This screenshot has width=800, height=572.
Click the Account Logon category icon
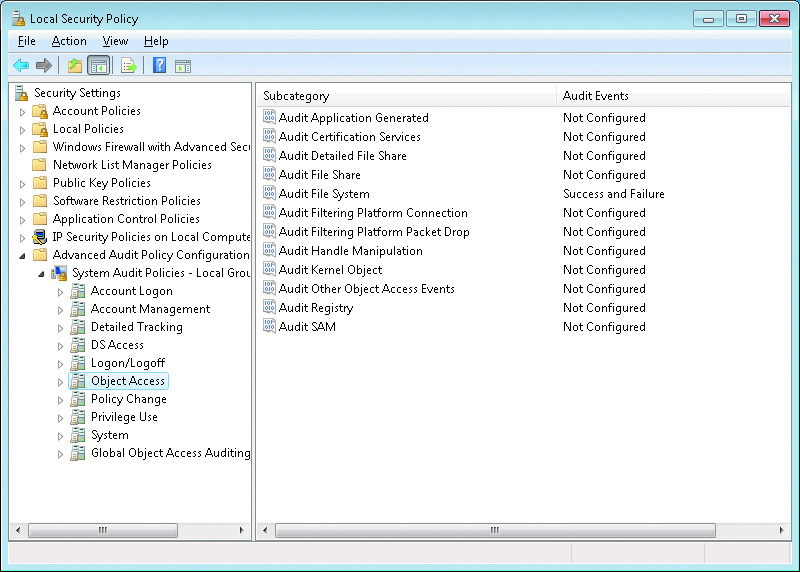(78, 291)
